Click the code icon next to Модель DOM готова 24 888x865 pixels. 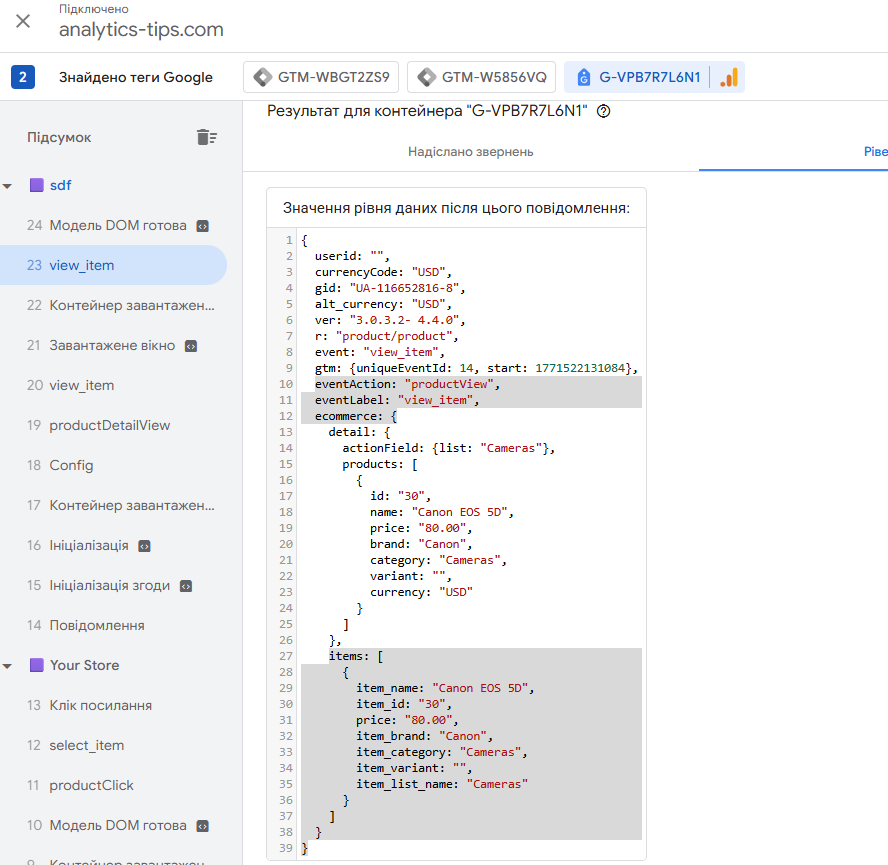[x=202, y=226]
